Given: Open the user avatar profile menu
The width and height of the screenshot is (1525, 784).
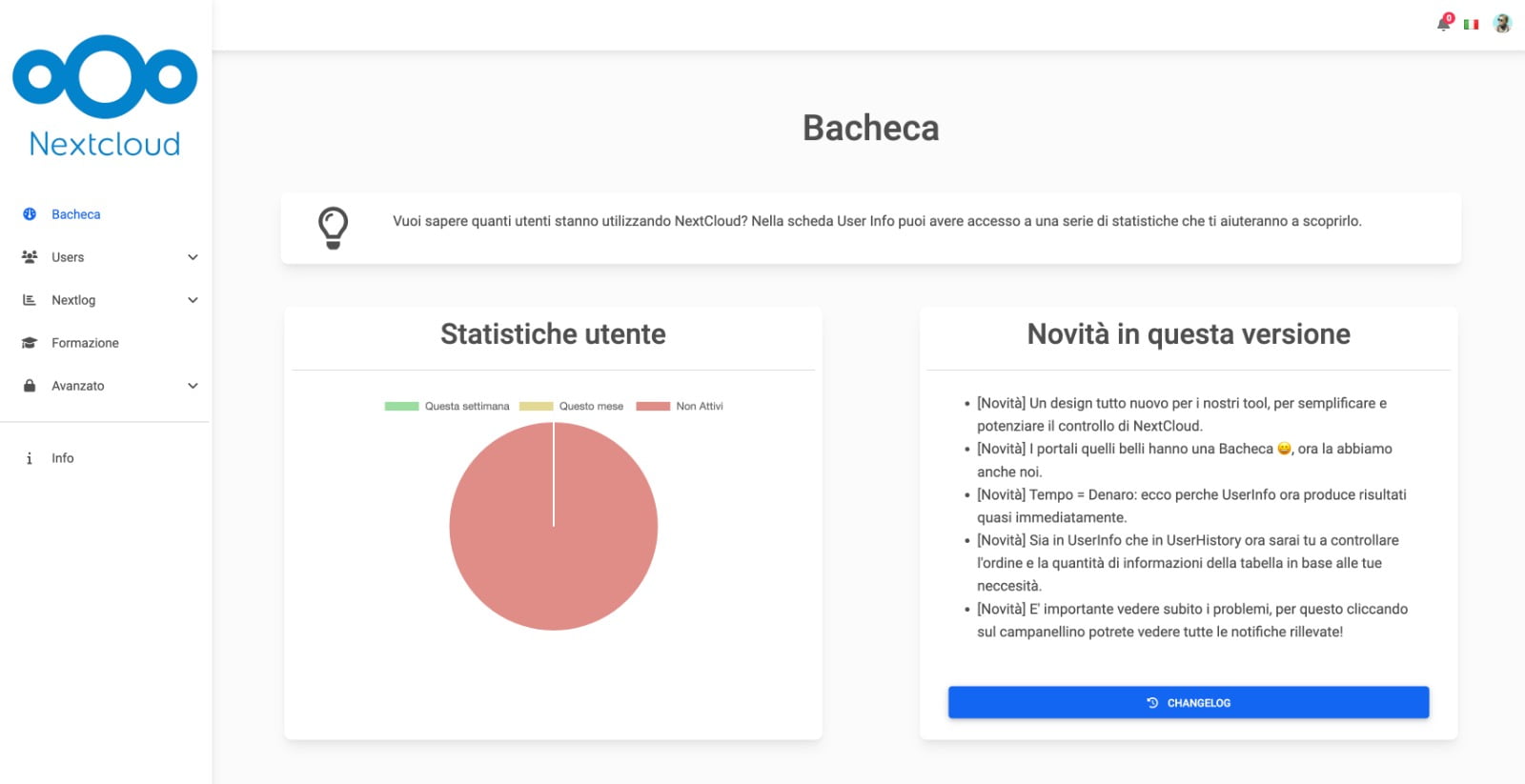Looking at the screenshot, I should [1503, 24].
